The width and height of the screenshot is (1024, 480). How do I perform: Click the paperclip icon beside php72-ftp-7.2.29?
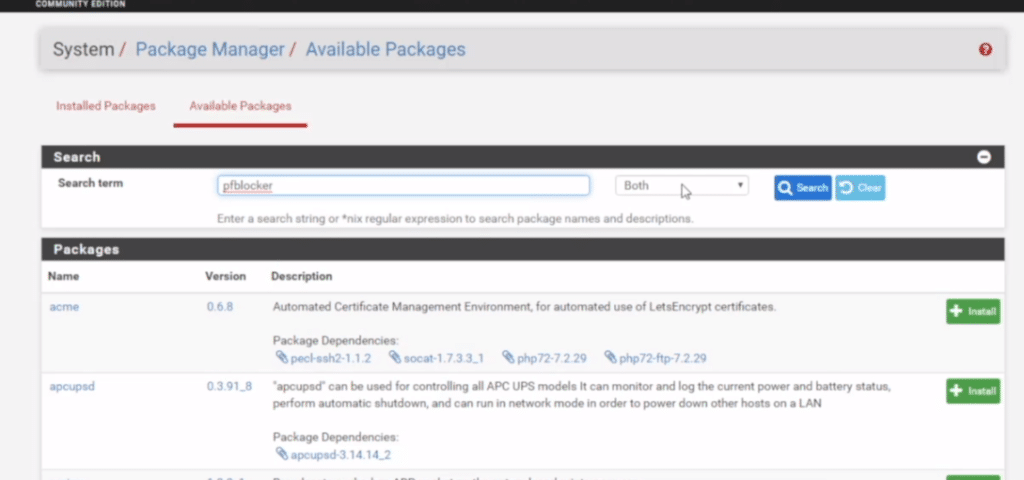[610, 357]
